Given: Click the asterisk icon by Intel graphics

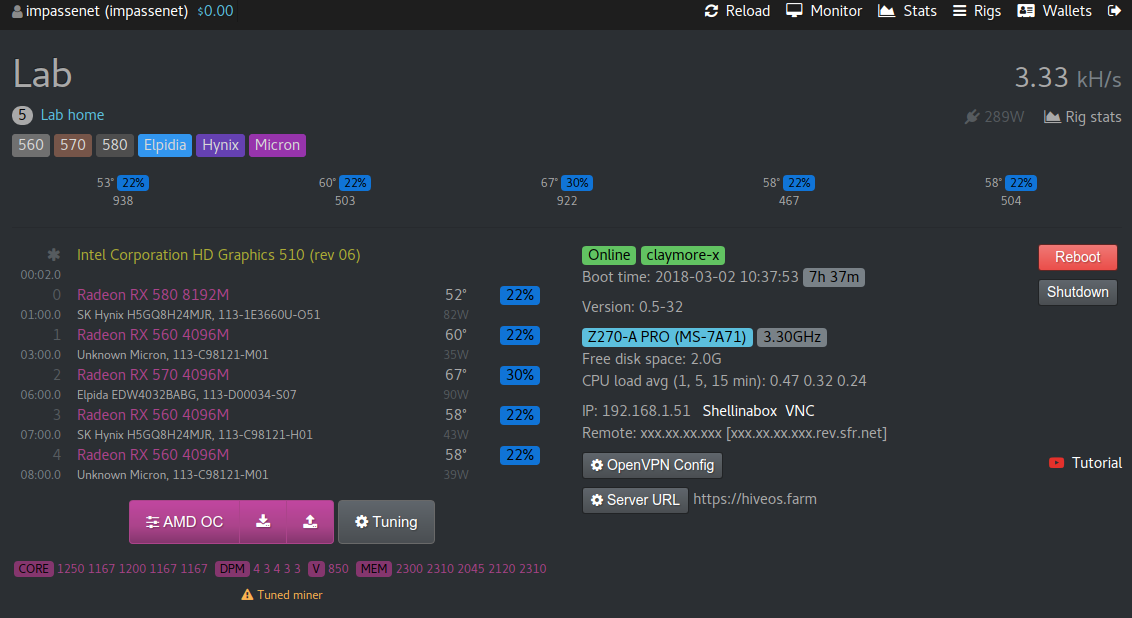Looking at the screenshot, I should tap(54, 255).
